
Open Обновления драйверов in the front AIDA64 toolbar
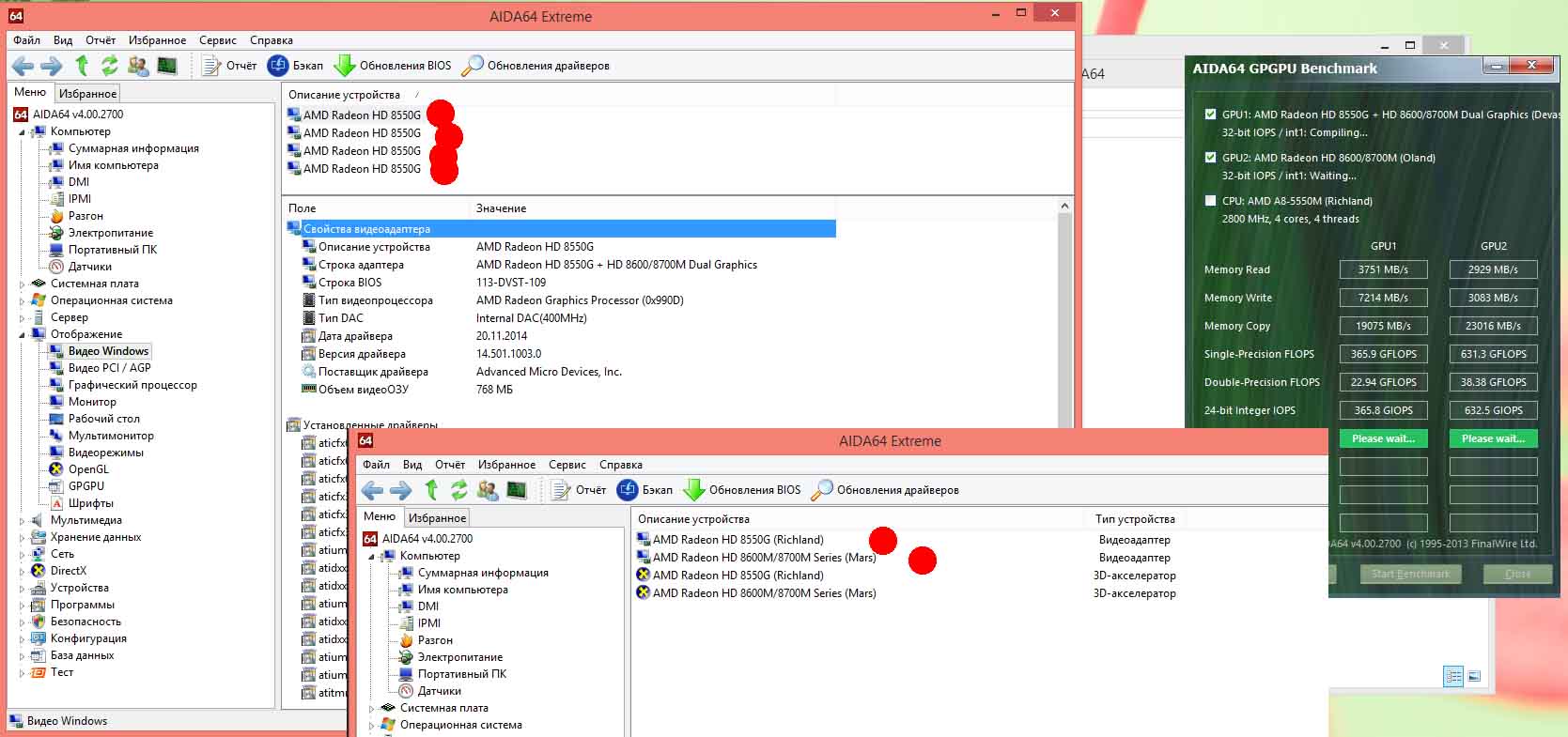click(885, 490)
